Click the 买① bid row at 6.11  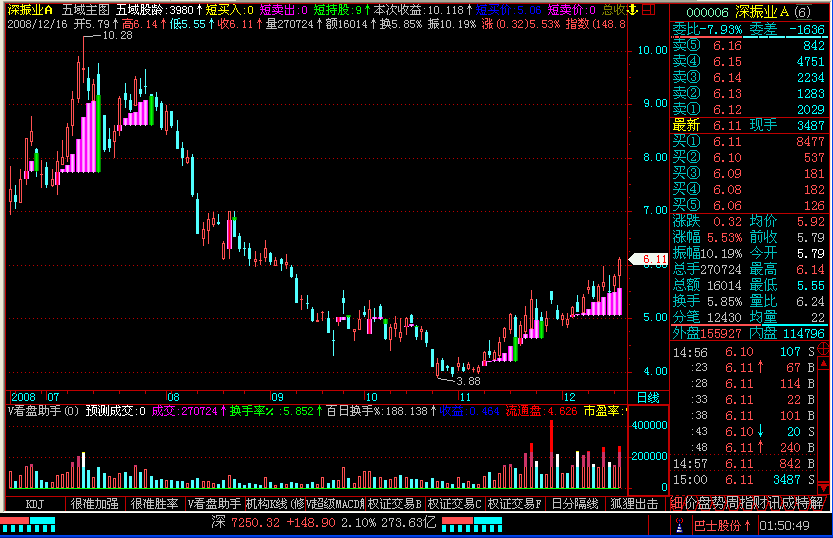(749, 141)
